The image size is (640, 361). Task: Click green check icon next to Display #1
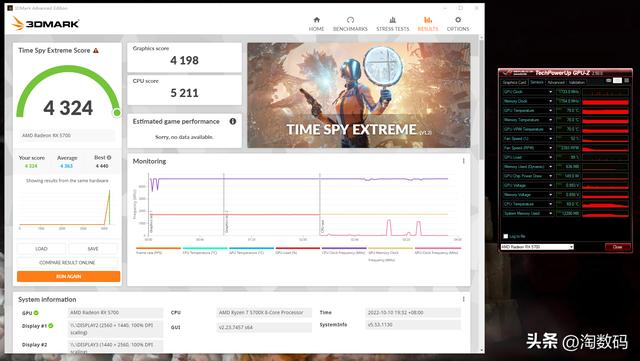(51, 326)
